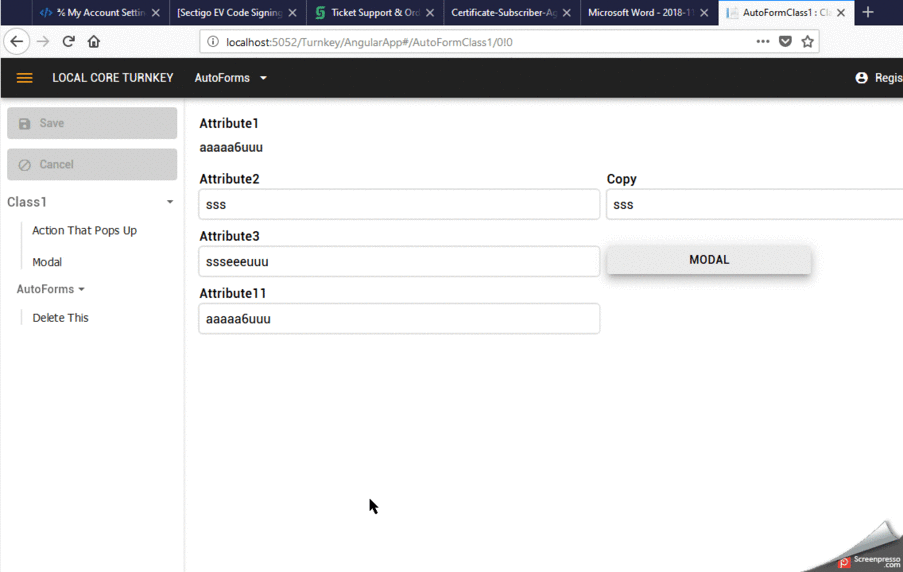The image size is (903, 572).
Task: Show site information icon in address bar
Action: coord(213,42)
